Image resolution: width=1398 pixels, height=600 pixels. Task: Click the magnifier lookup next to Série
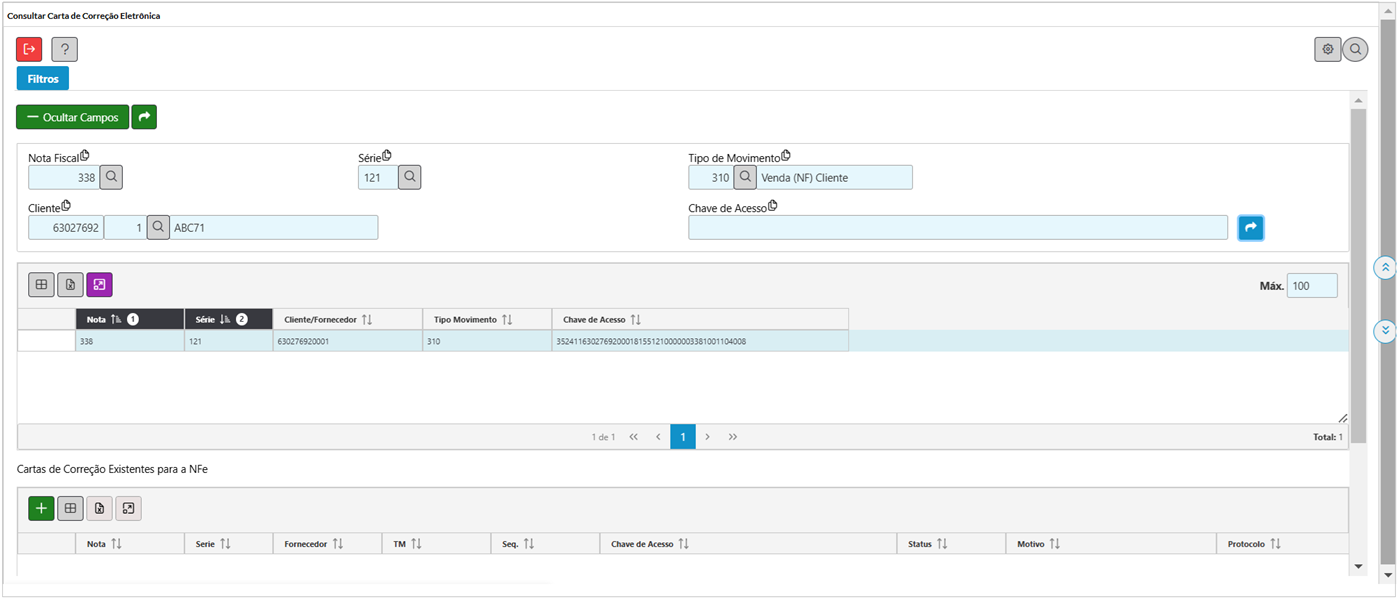[410, 177]
